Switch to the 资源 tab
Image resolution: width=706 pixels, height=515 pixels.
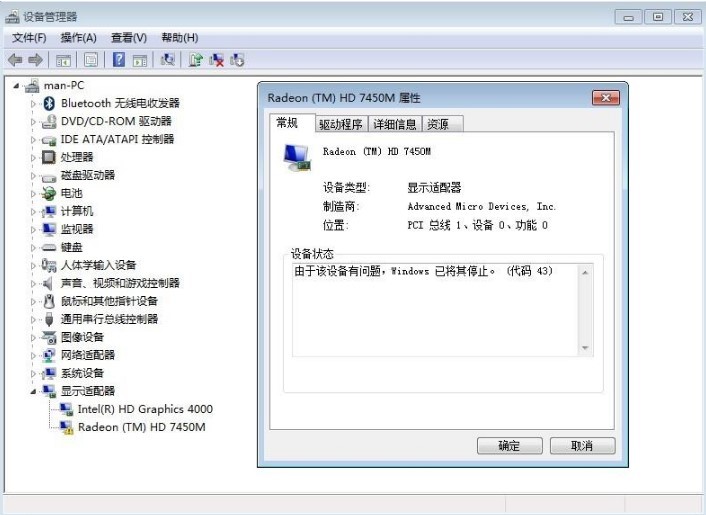[443, 124]
